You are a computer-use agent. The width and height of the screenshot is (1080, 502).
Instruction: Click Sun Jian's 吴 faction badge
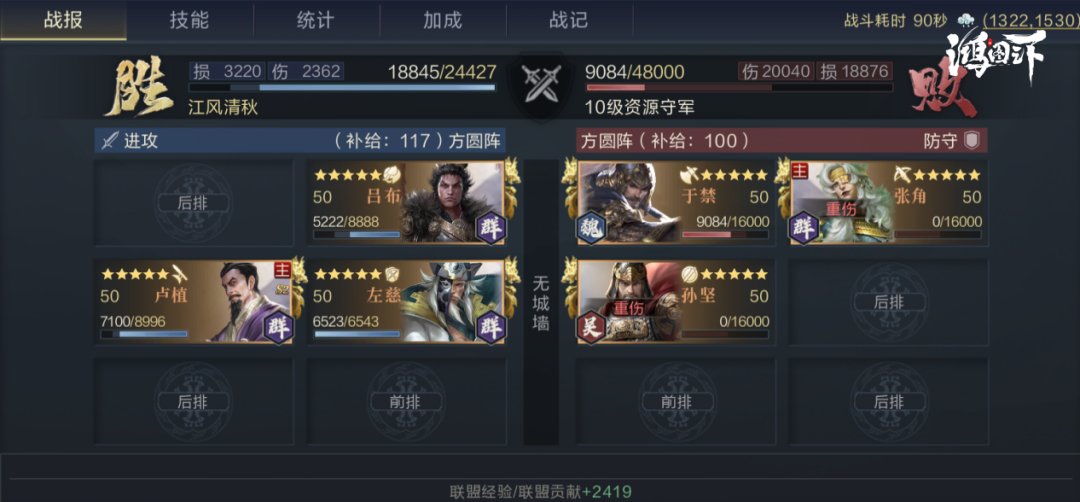tap(592, 328)
